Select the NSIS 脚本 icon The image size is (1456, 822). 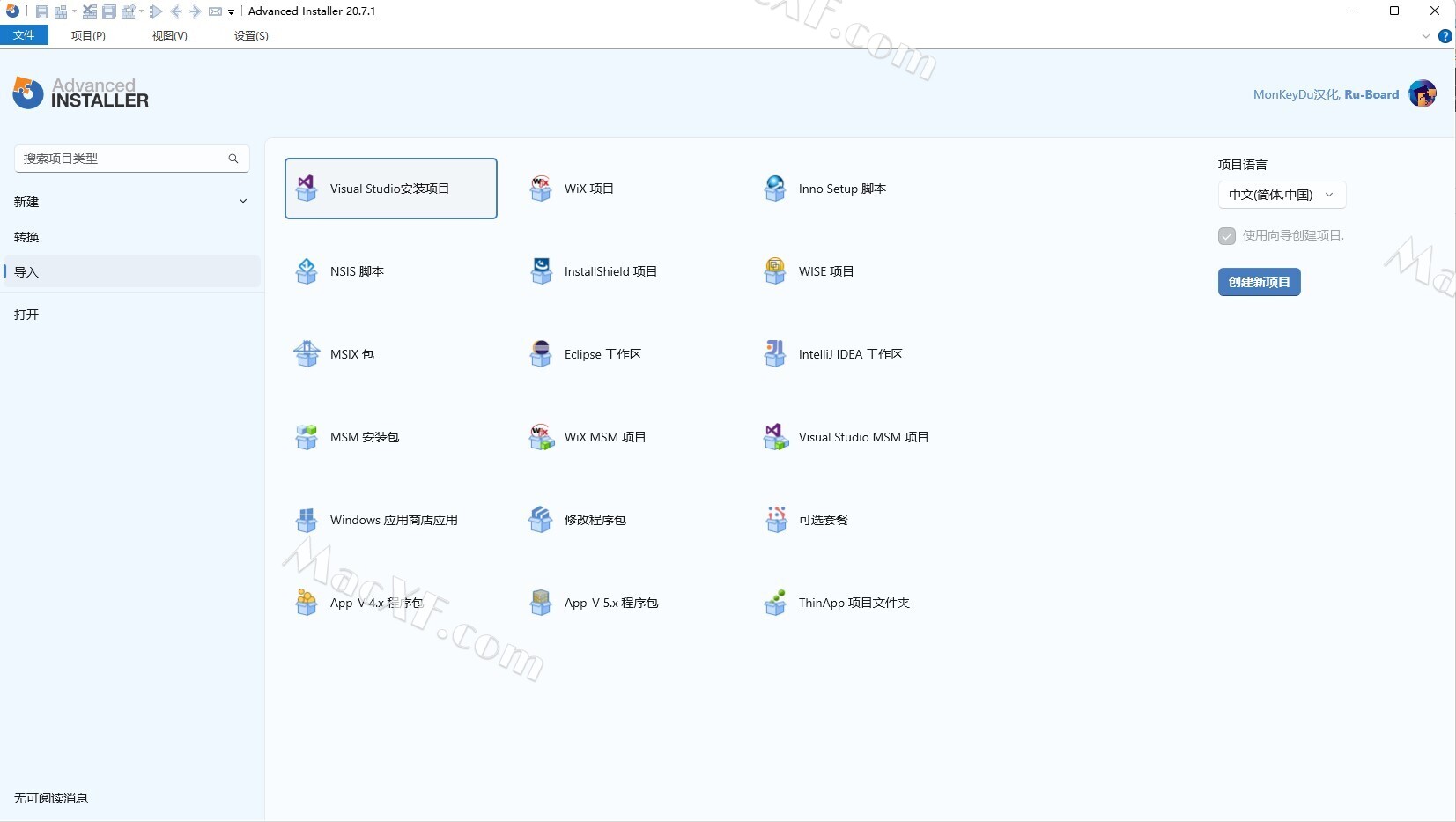[x=307, y=271]
